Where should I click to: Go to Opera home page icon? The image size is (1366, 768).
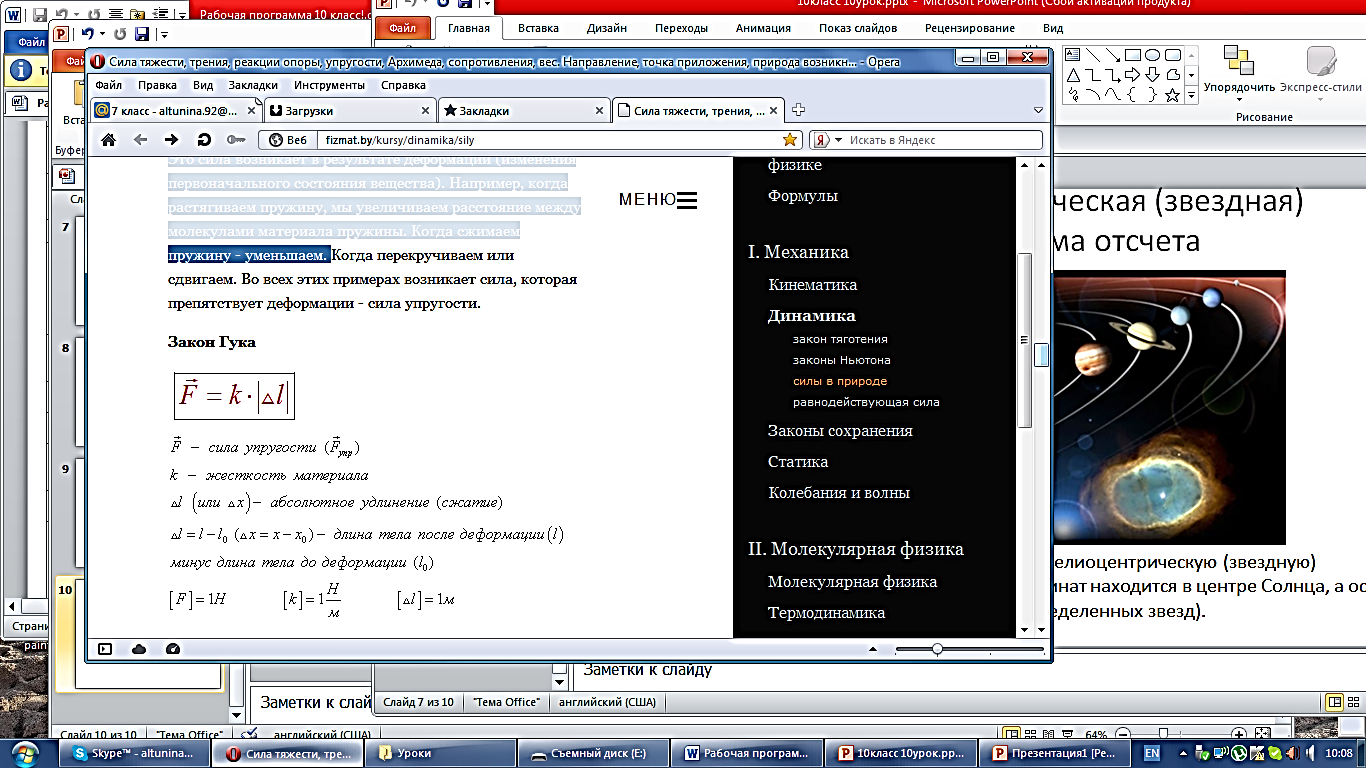tap(108, 140)
